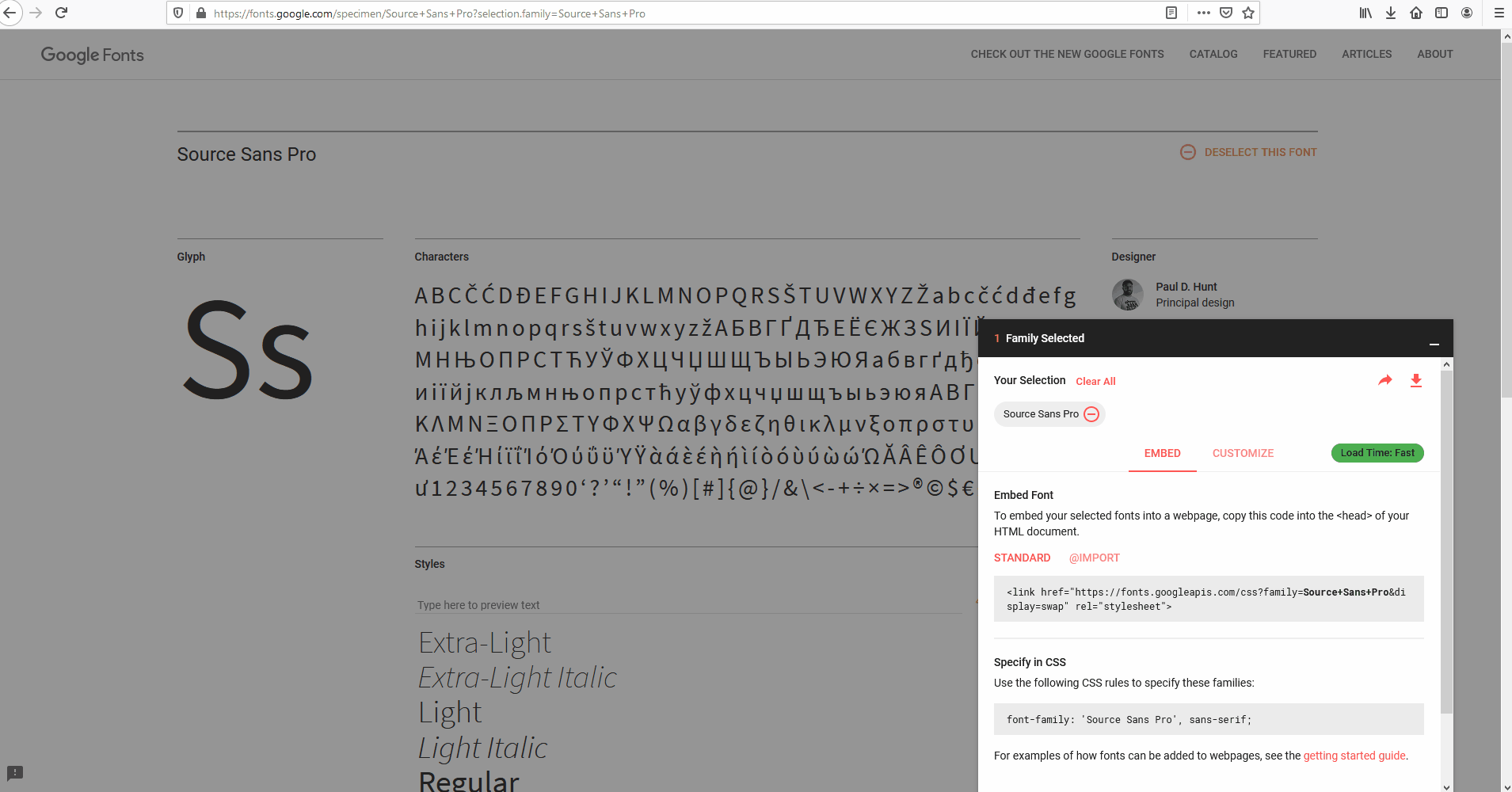The height and width of the screenshot is (792, 1512).
Task: Click the Extra-Light Italic style sample
Action: (517, 677)
